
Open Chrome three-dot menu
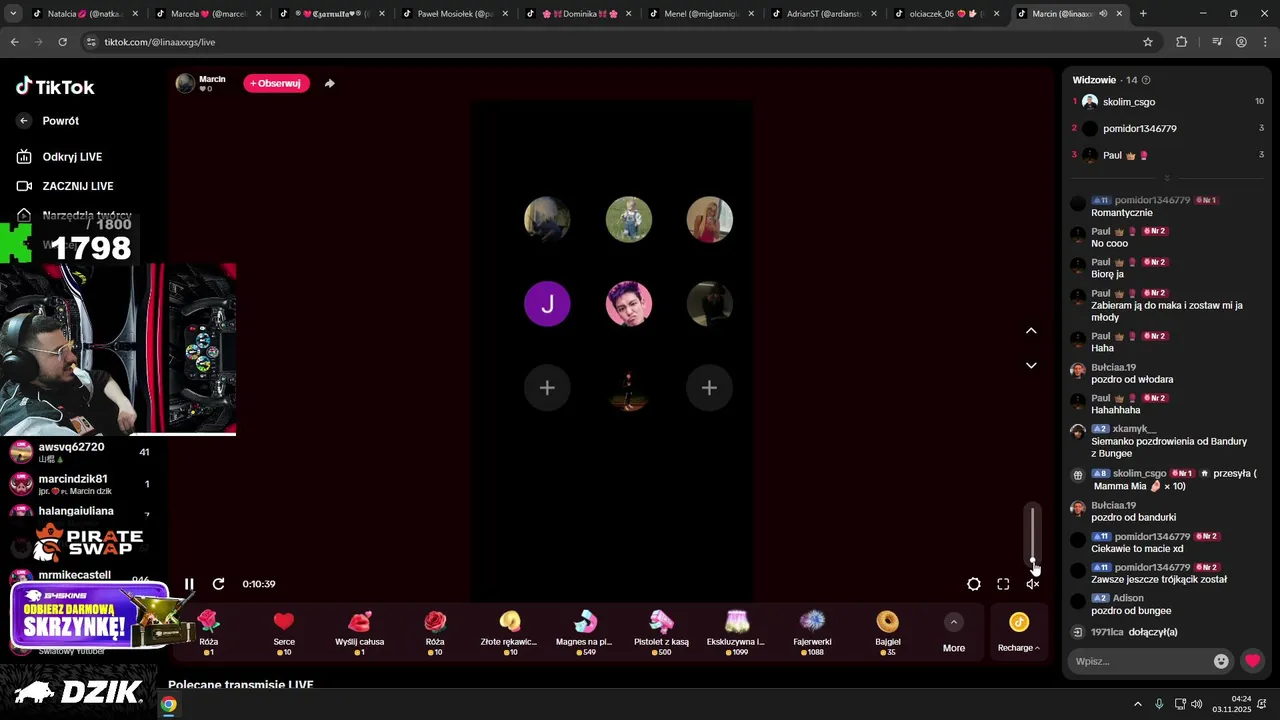pos(1265,42)
